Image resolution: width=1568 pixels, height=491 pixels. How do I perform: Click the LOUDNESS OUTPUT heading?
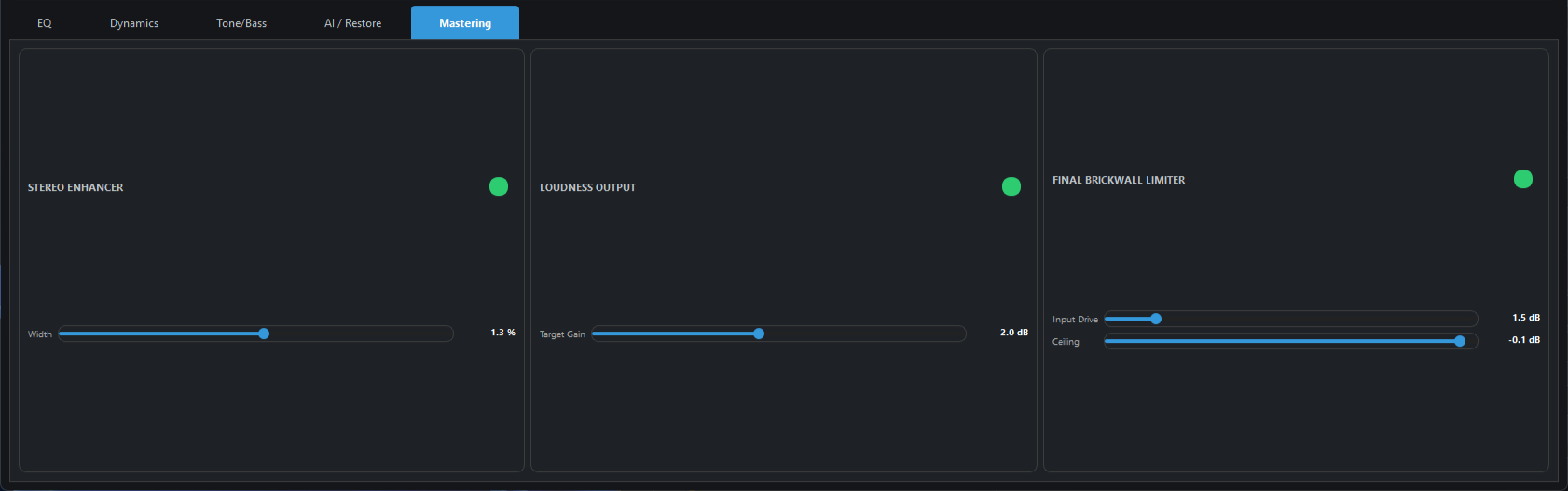587,187
